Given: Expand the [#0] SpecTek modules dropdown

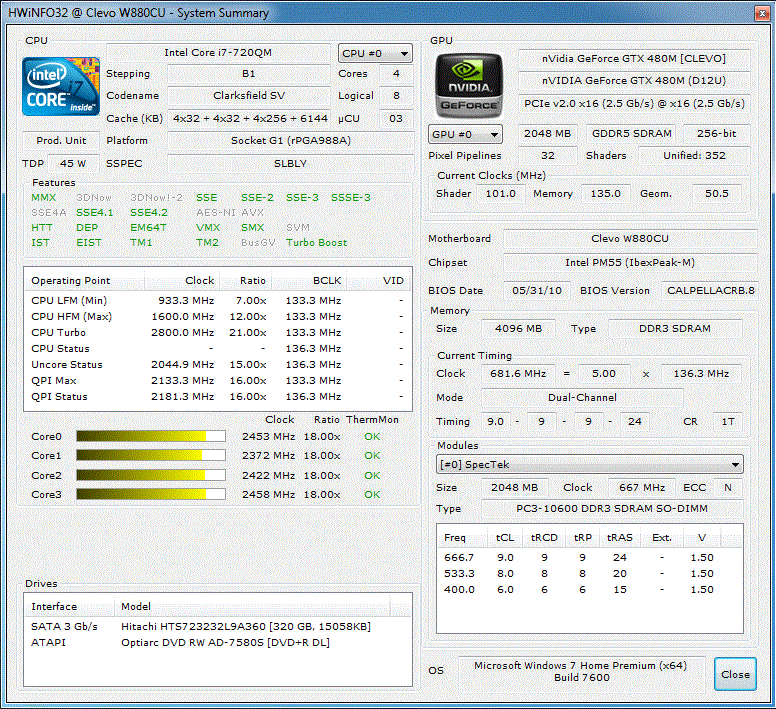Looking at the screenshot, I should point(589,464).
